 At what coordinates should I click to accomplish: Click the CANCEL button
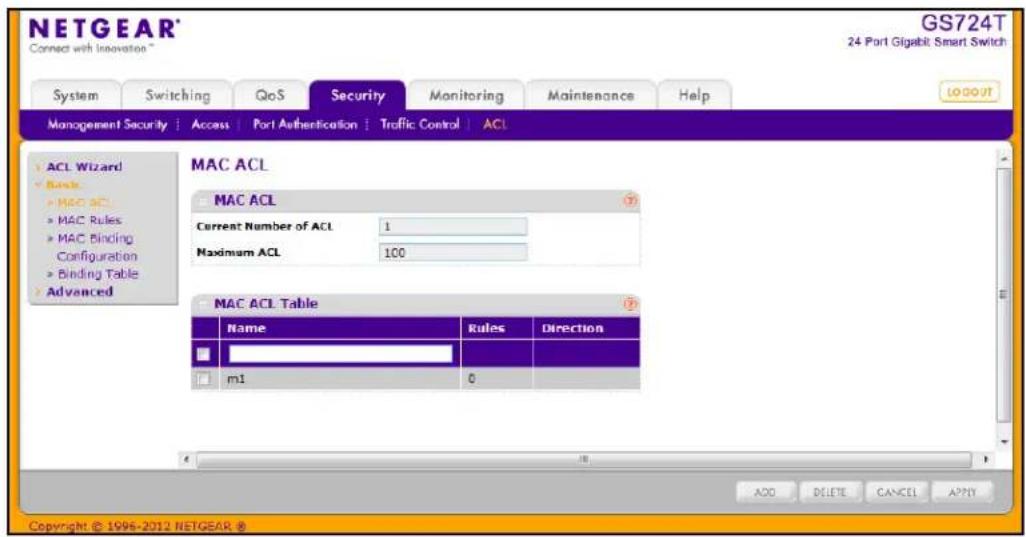coord(896,492)
